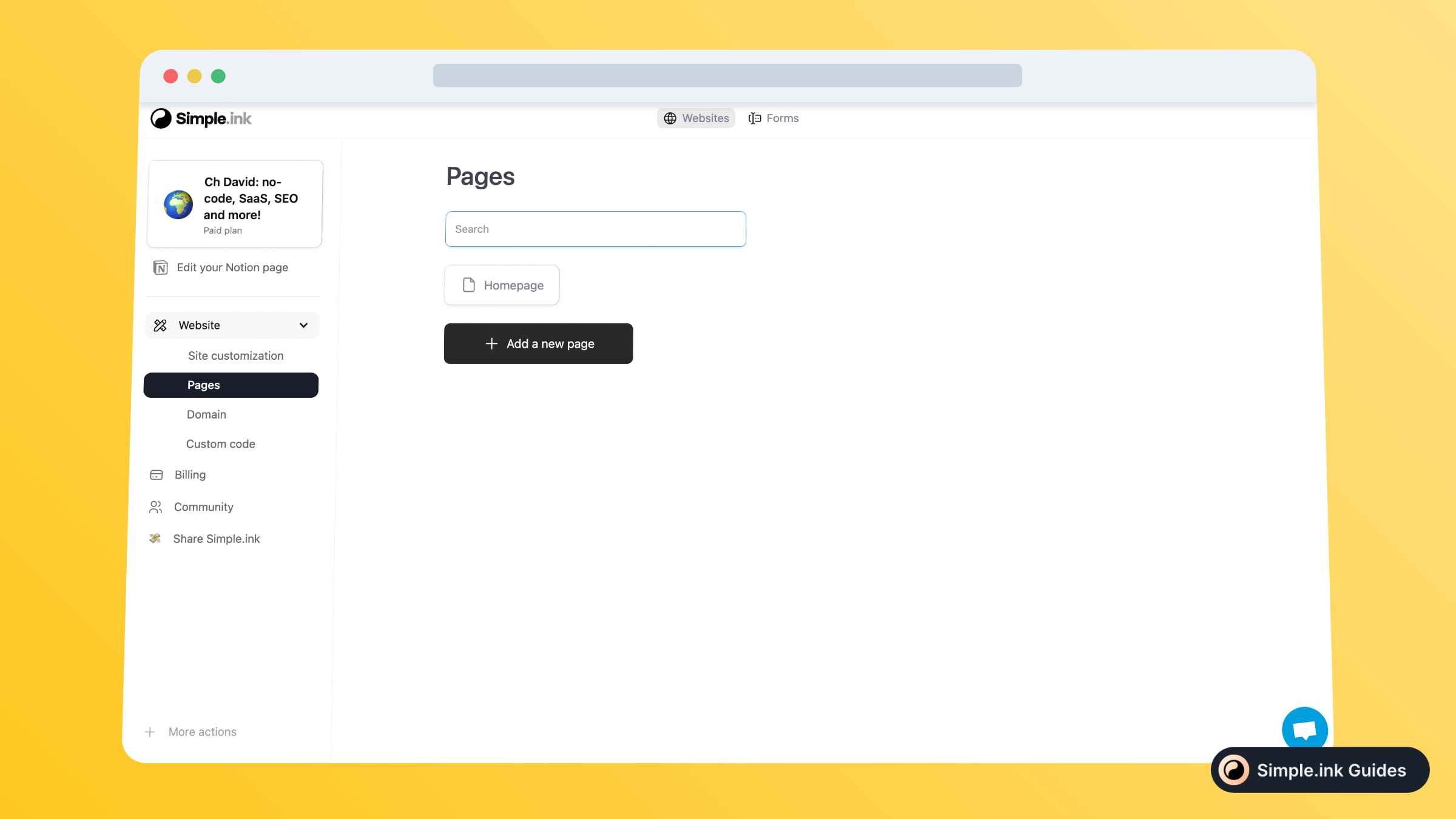The image size is (1456, 819).
Task: Click the Share Simple.ink referral icon
Action: click(x=156, y=538)
